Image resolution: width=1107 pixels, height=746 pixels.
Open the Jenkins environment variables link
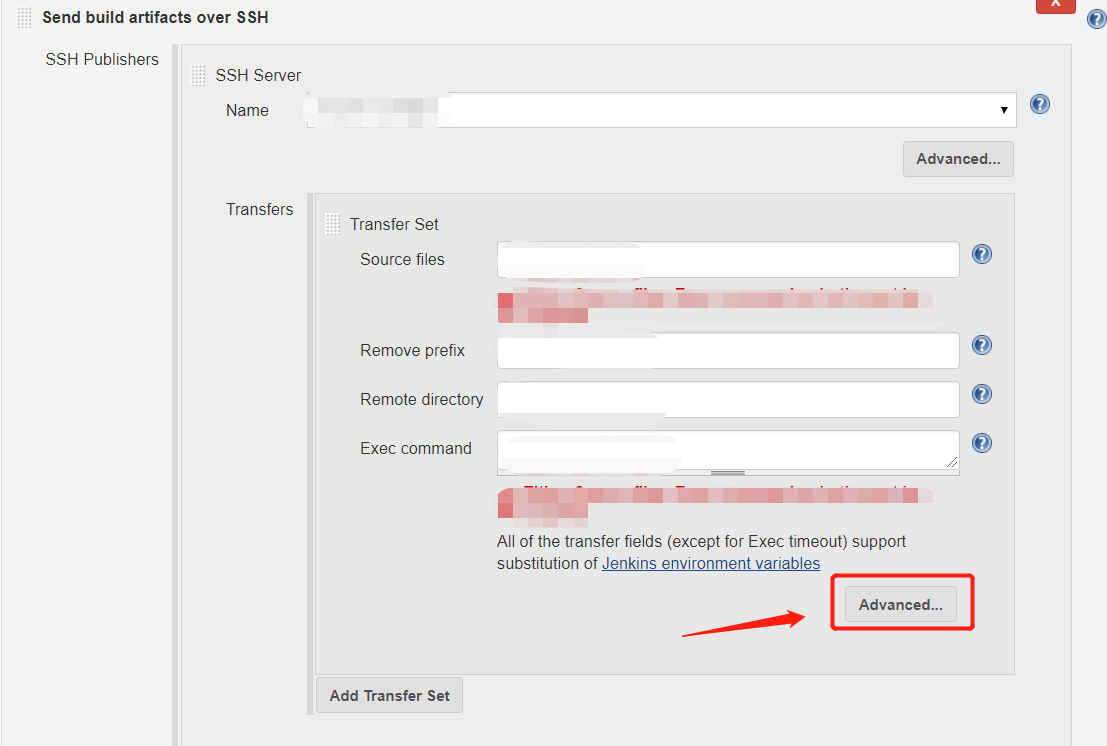(710, 563)
